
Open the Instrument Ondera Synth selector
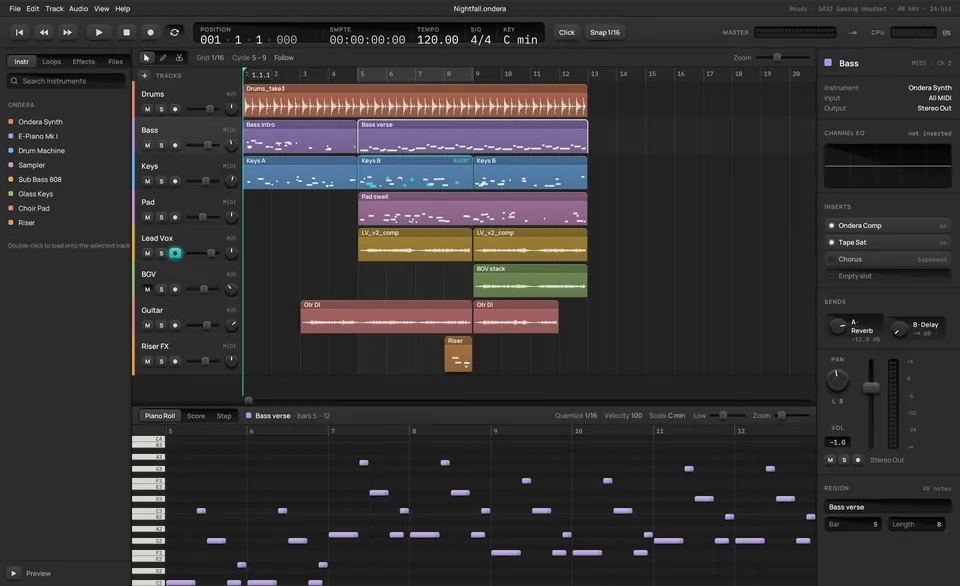[888, 88]
